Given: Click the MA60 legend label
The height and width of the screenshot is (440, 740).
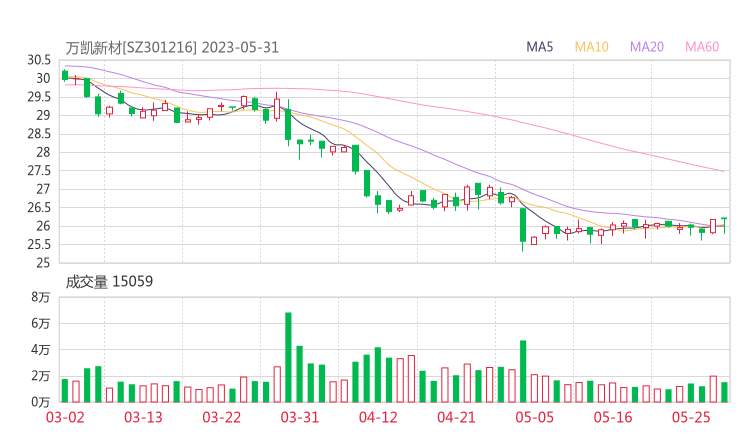Looking at the screenshot, I should [x=702, y=47].
